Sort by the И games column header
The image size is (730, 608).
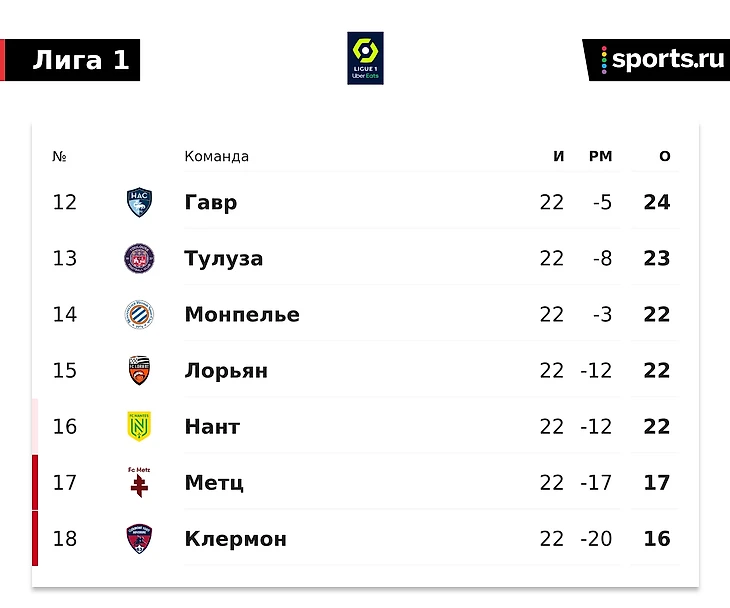(559, 156)
